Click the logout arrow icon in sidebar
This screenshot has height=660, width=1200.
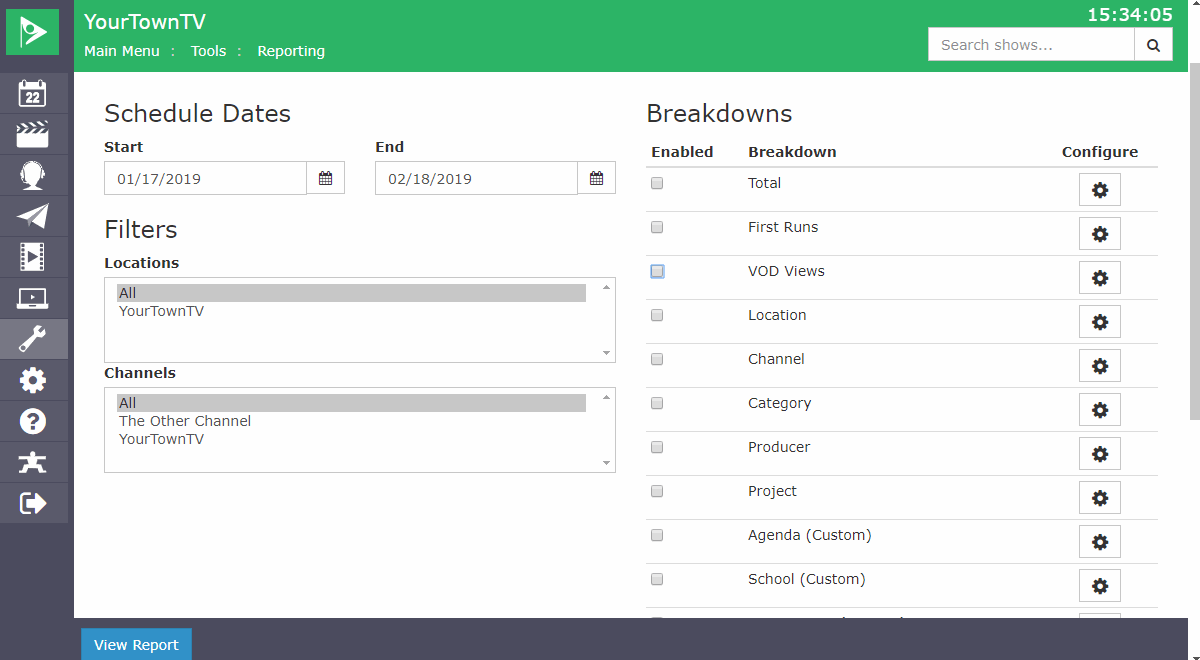pyautogui.click(x=33, y=503)
